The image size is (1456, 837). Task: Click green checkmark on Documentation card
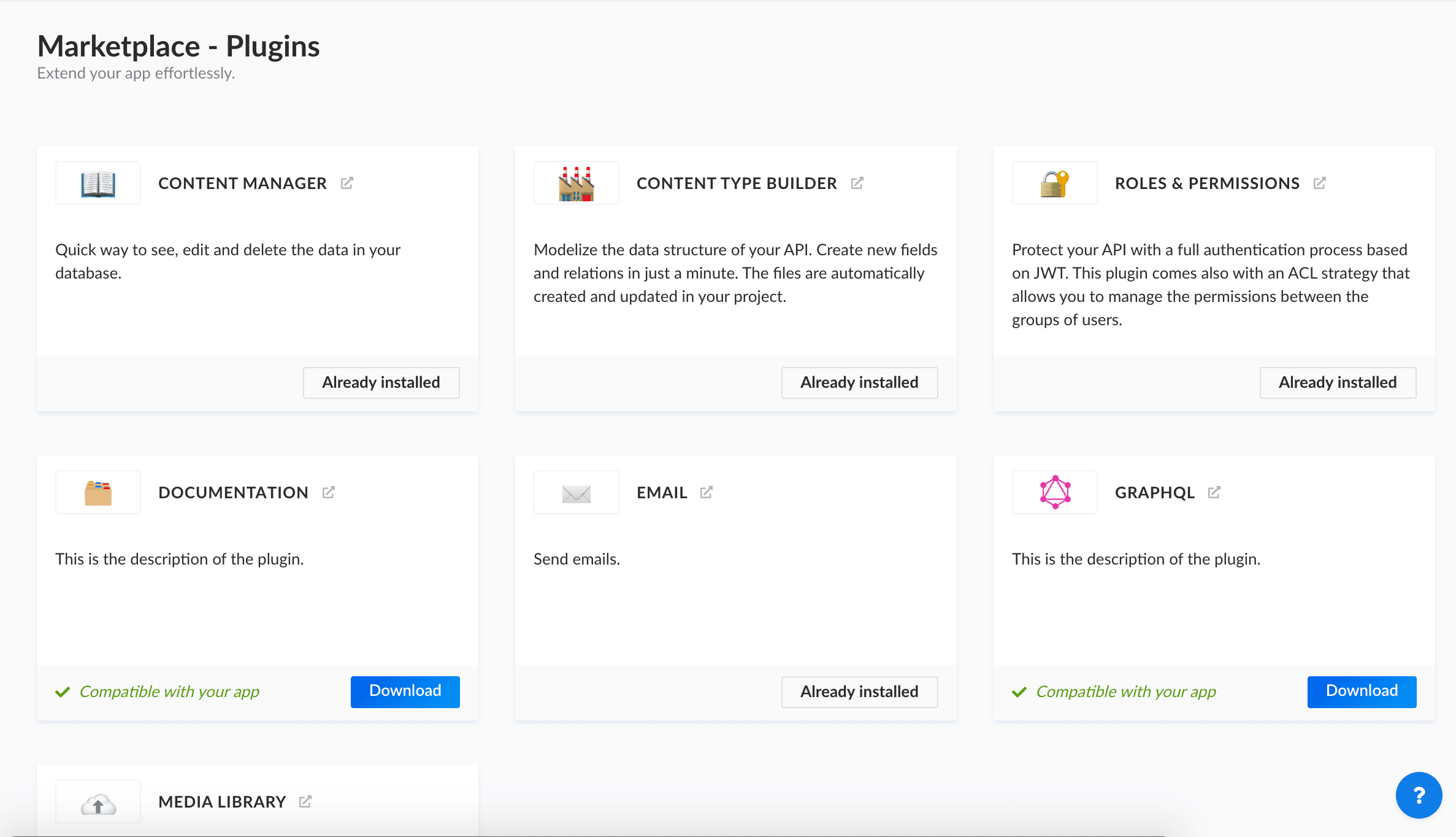63,692
